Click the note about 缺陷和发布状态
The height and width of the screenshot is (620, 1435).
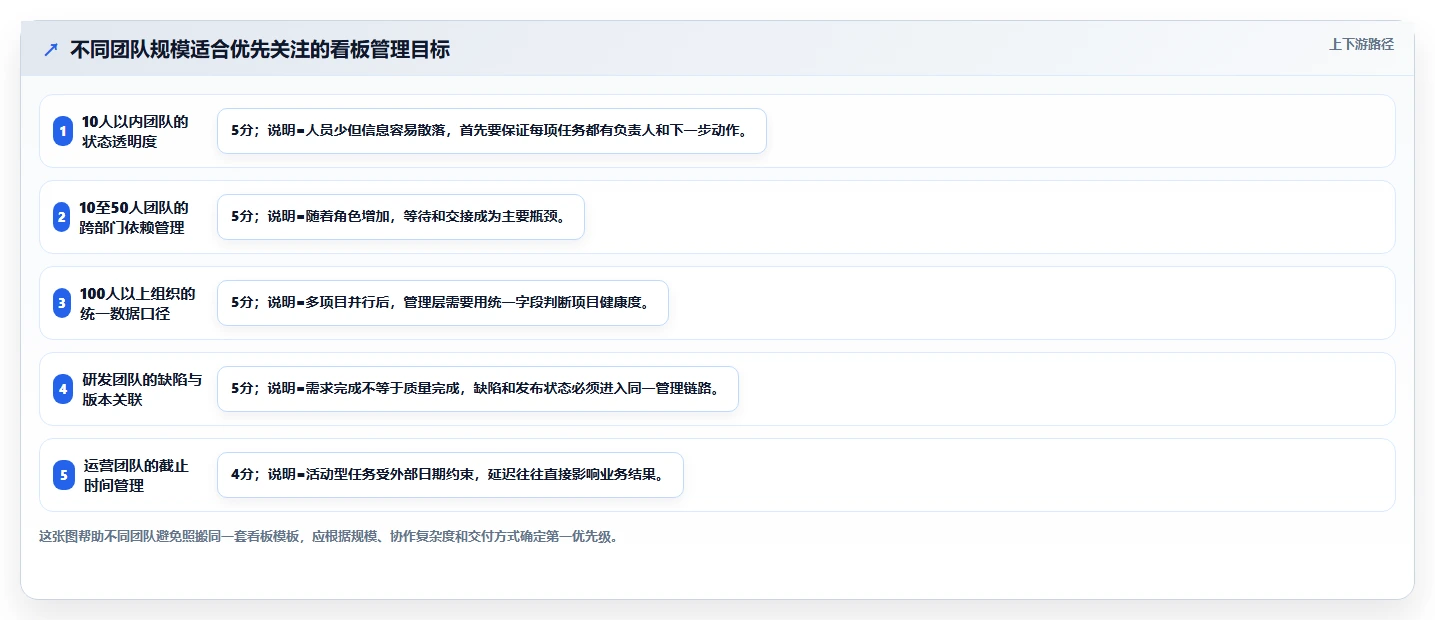coord(477,389)
